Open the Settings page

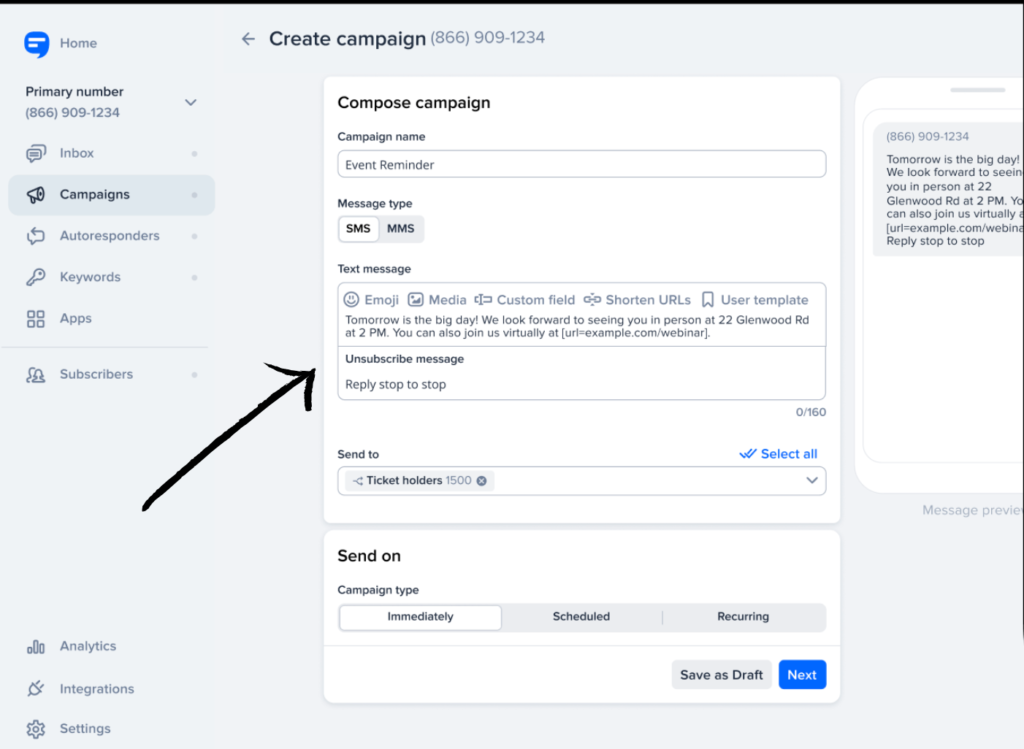coord(85,728)
